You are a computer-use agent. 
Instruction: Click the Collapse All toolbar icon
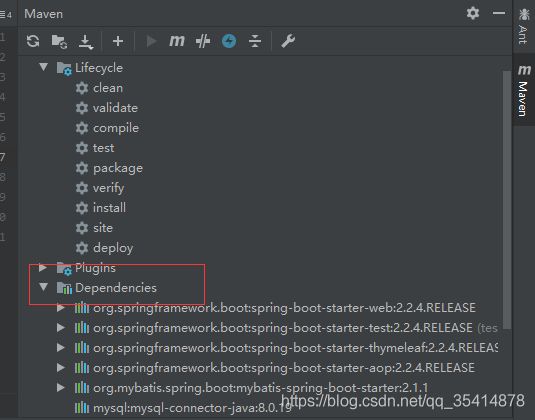pos(255,41)
